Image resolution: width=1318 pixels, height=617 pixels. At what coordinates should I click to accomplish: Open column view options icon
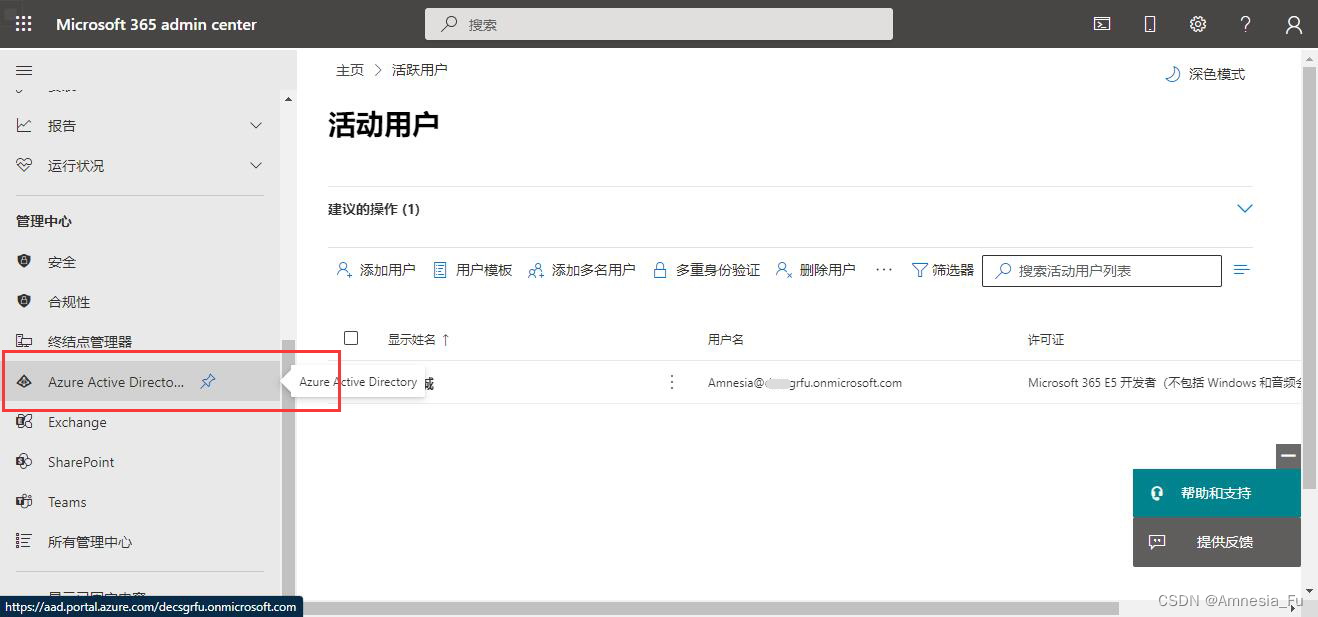pyautogui.click(x=1242, y=270)
